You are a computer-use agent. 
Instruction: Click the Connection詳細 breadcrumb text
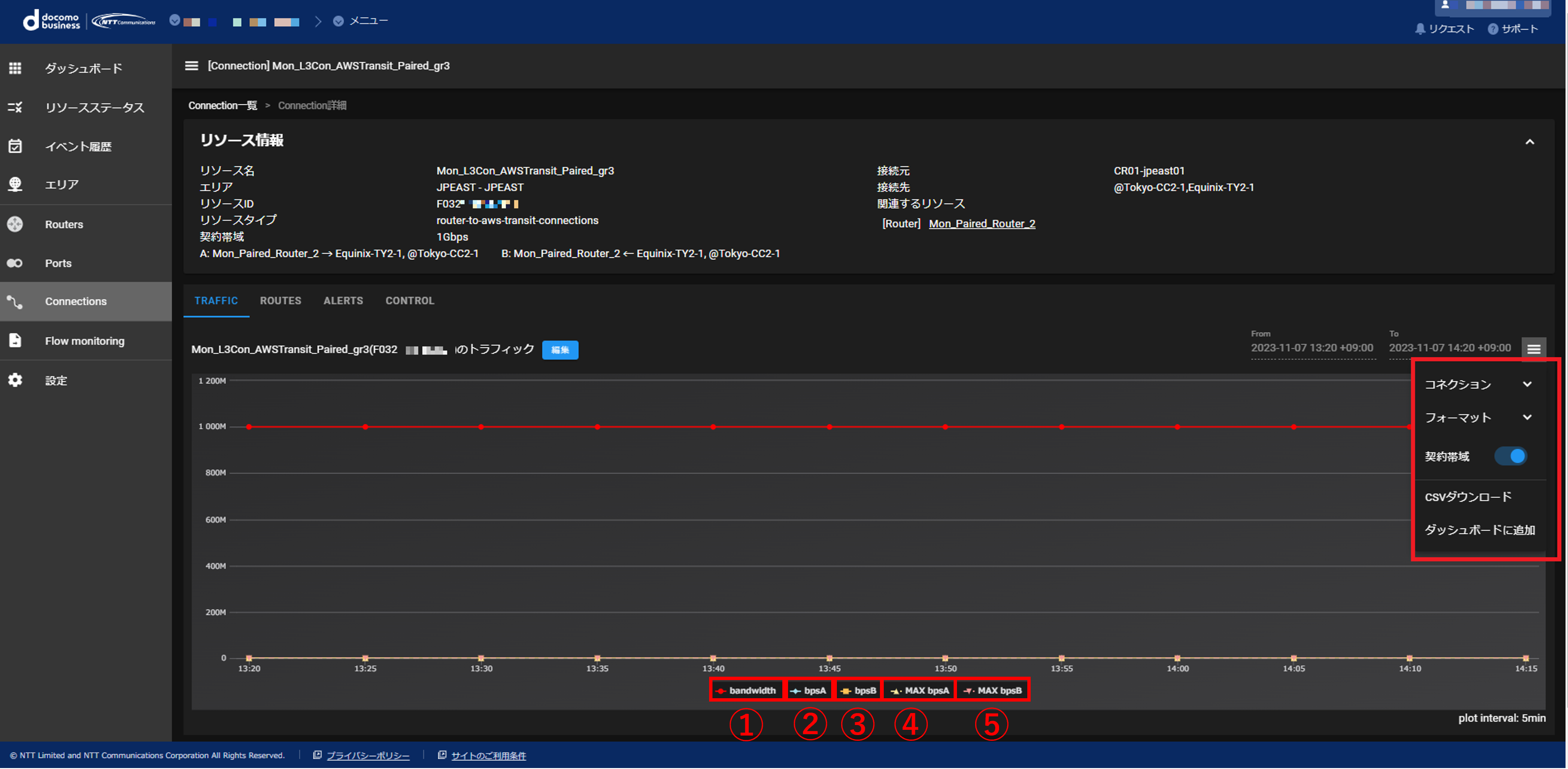pos(312,105)
